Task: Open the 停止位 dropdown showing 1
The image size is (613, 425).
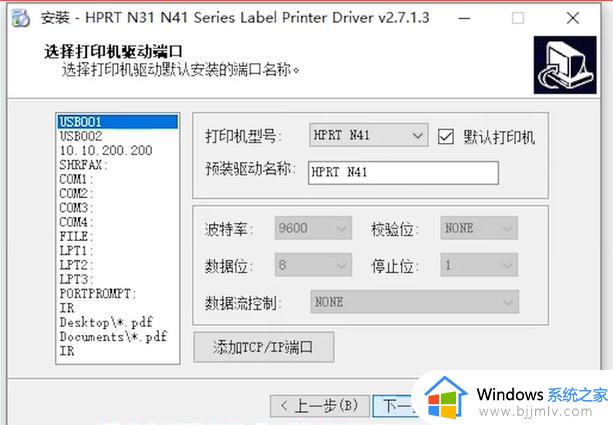Action: (x=479, y=265)
